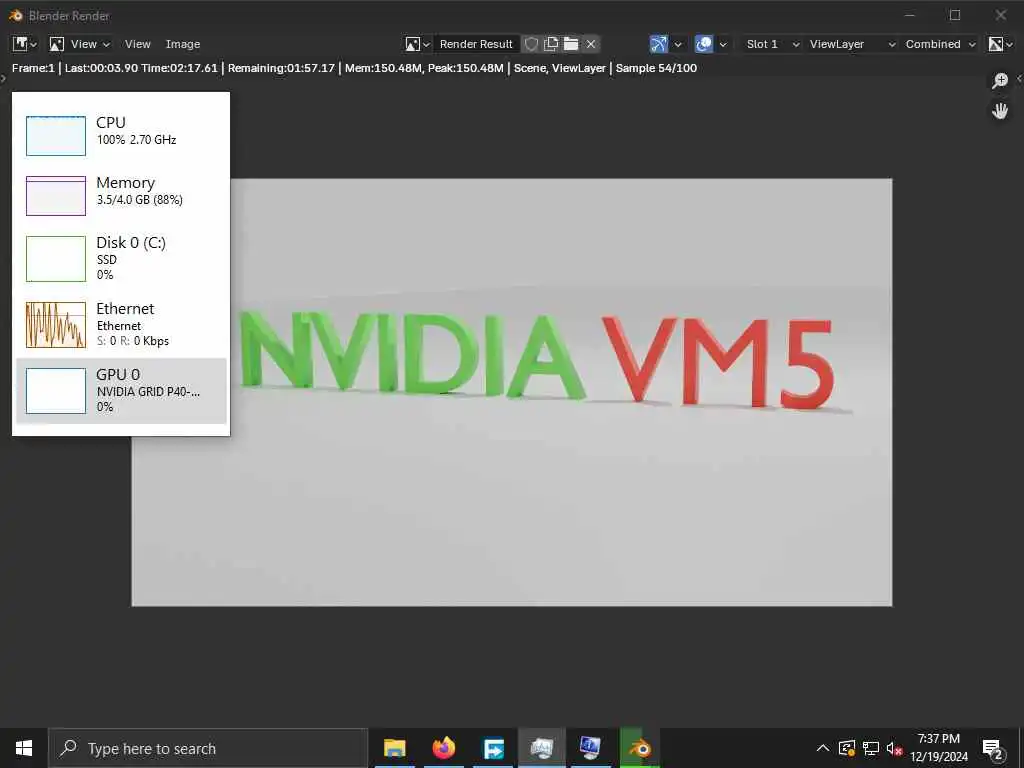Viewport: 1024px width, 768px height.
Task: Click the pan hand gizmo icon
Action: (x=1000, y=110)
